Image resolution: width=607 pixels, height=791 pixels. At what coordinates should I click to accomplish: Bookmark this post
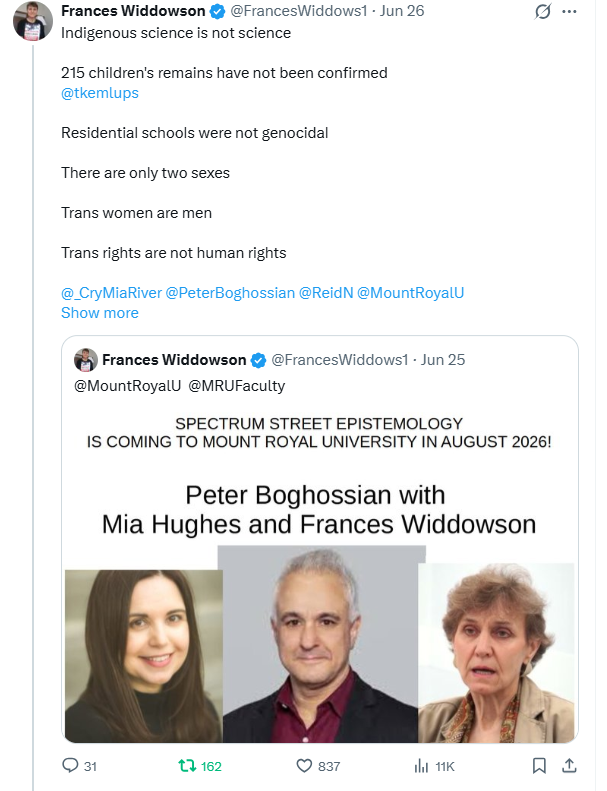539,766
